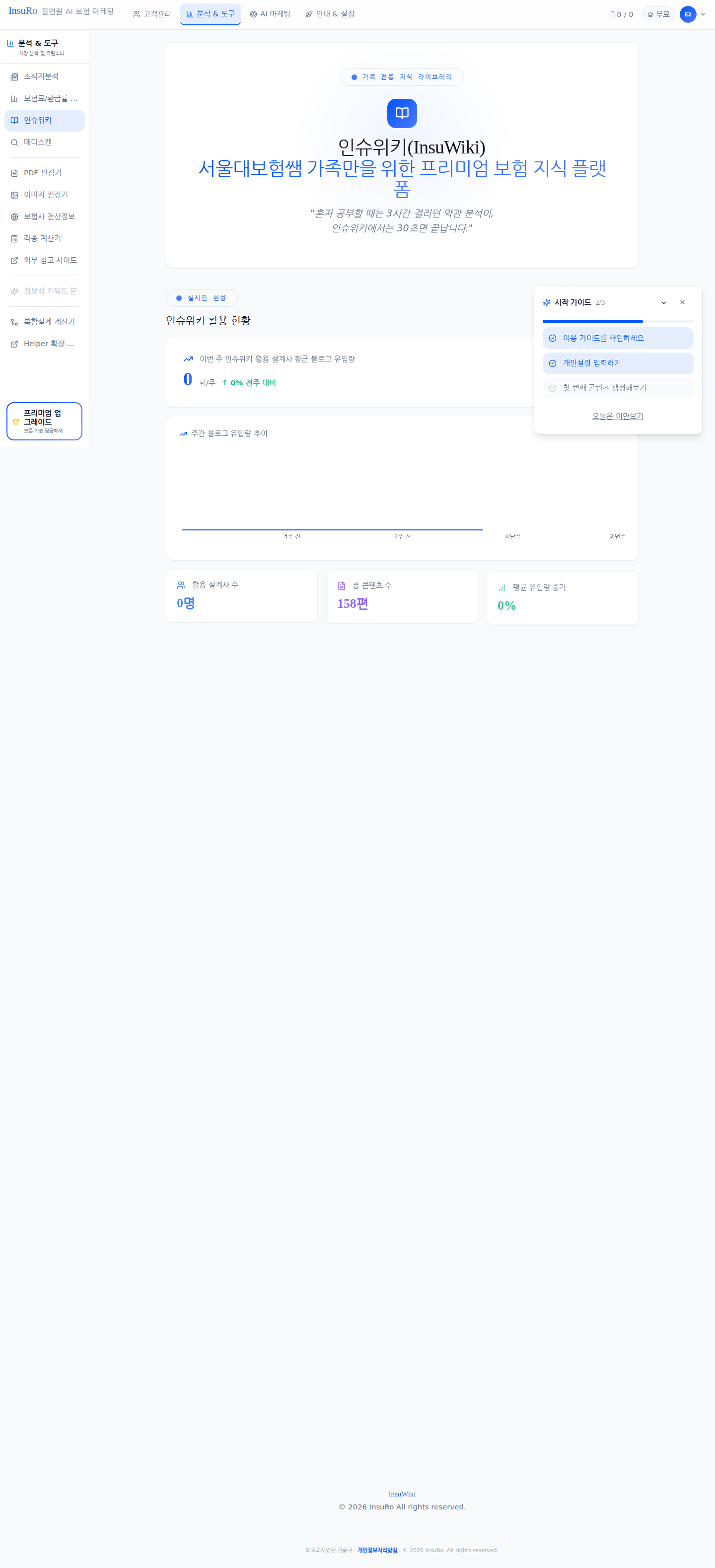Click the 이번주 chart label
This screenshot has height=1568, width=715.
click(x=617, y=536)
